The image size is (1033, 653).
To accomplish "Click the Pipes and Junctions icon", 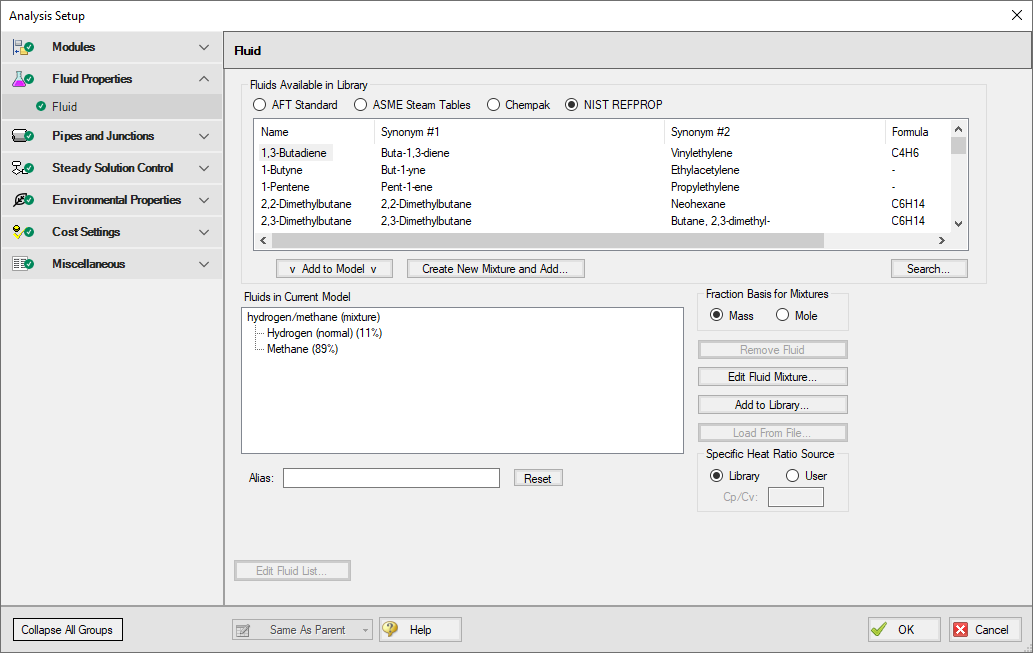I will click(x=22, y=136).
